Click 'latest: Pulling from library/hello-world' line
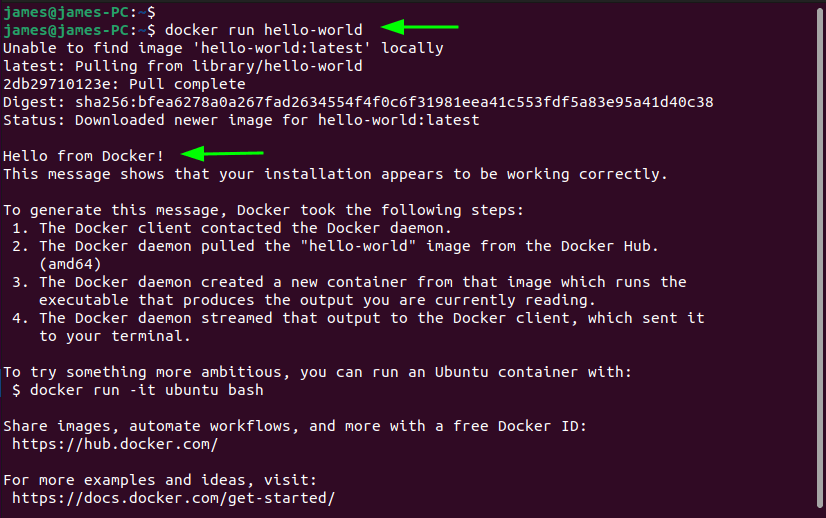826x518 pixels. click(x=183, y=66)
